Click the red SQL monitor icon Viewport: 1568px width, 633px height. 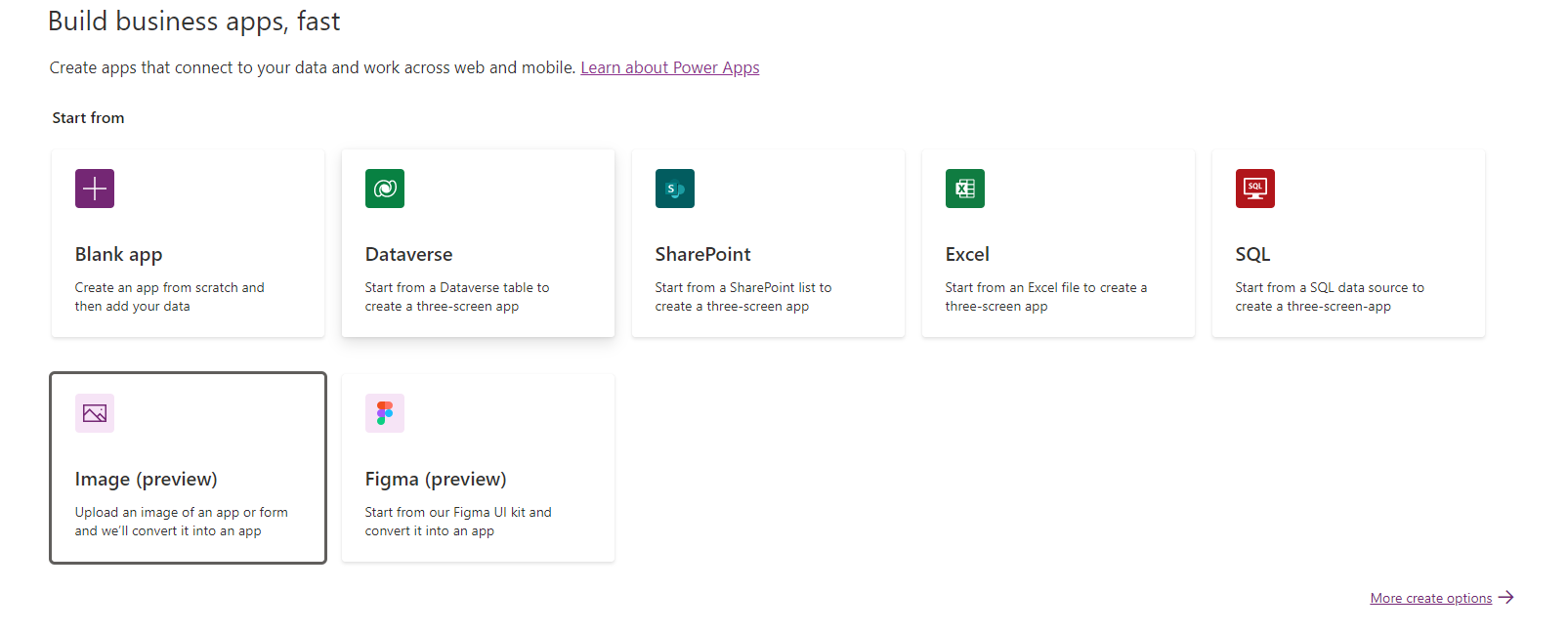pos(1255,189)
